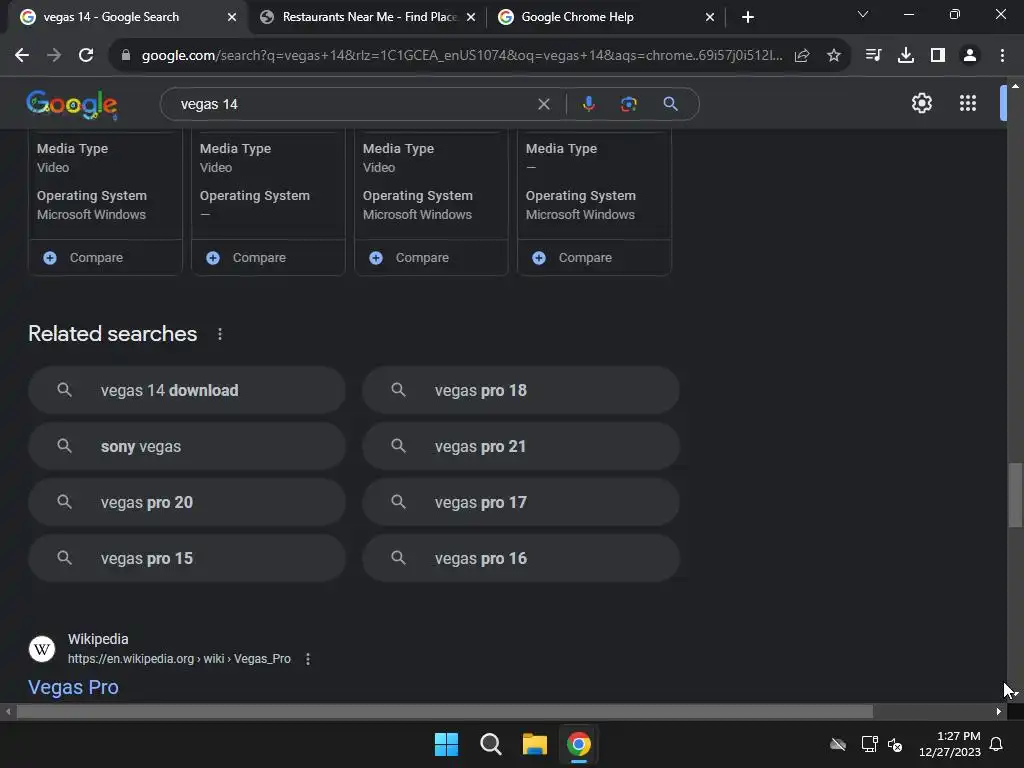
Task: Click the OneDrive tray icon
Action: click(x=838, y=744)
